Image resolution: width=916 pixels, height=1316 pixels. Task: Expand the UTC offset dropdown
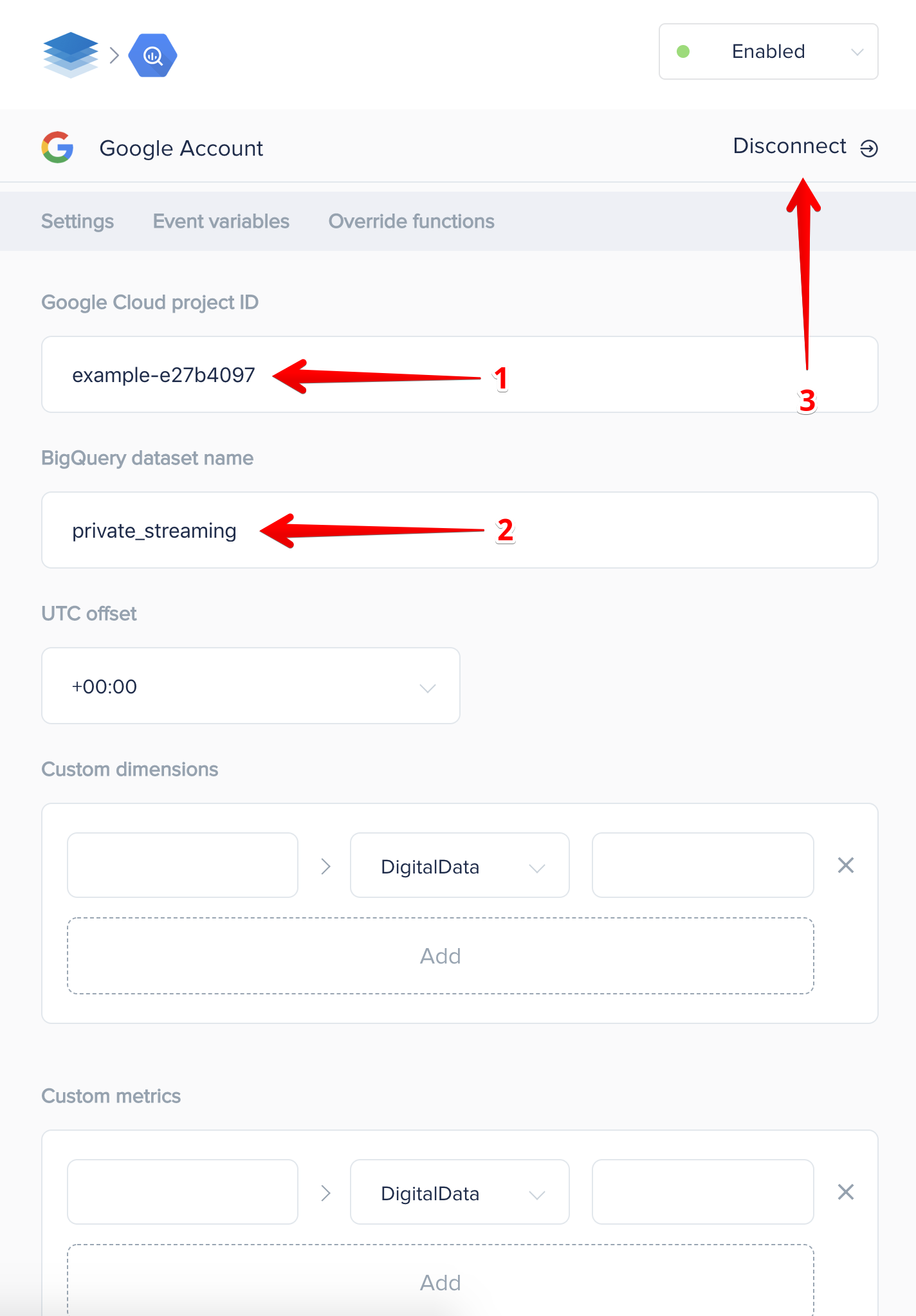251,686
